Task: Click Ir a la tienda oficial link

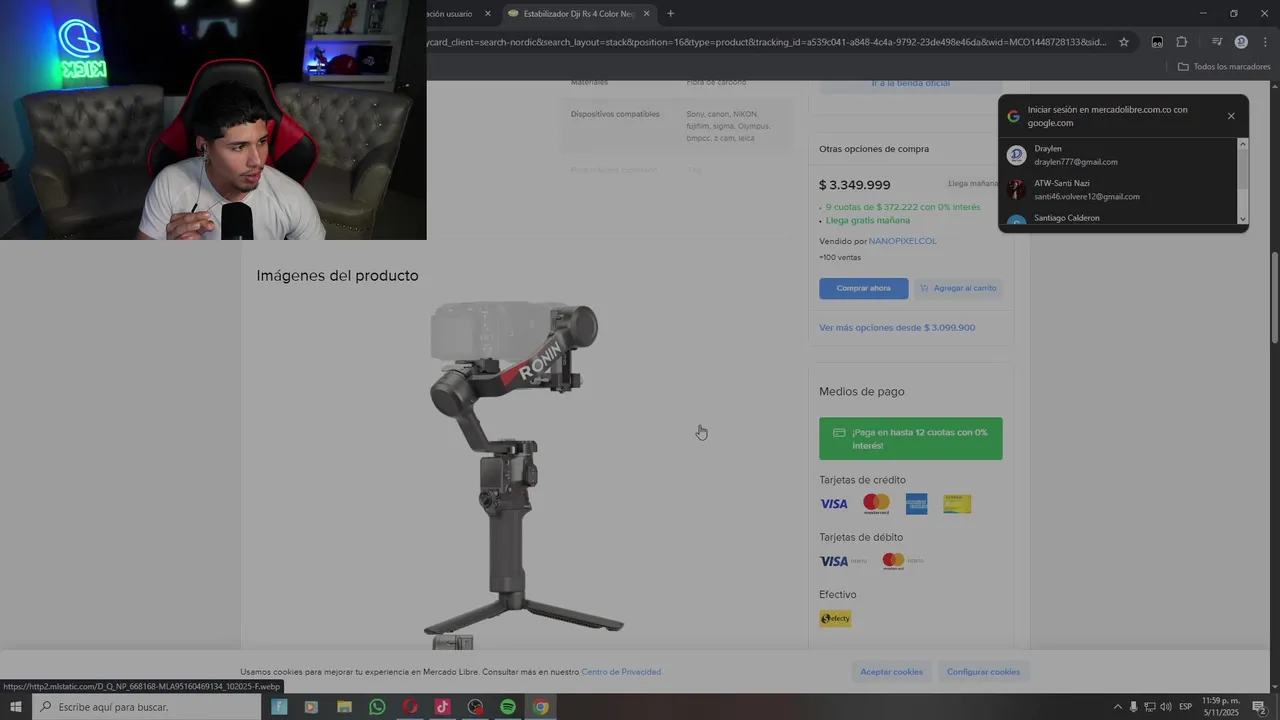Action: [x=910, y=83]
